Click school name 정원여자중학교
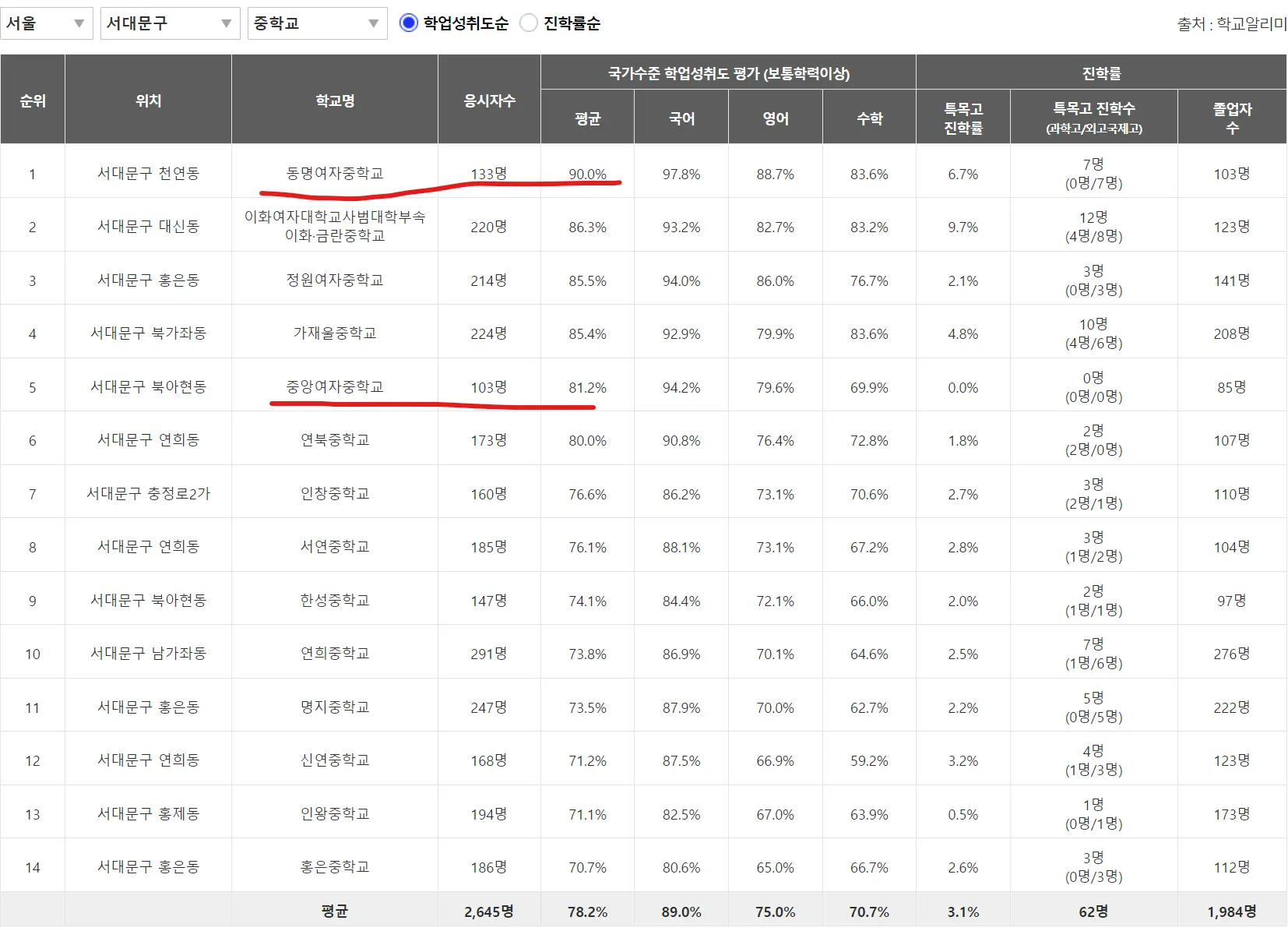Image resolution: width=1288 pixels, height=931 pixels. [x=335, y=280]
